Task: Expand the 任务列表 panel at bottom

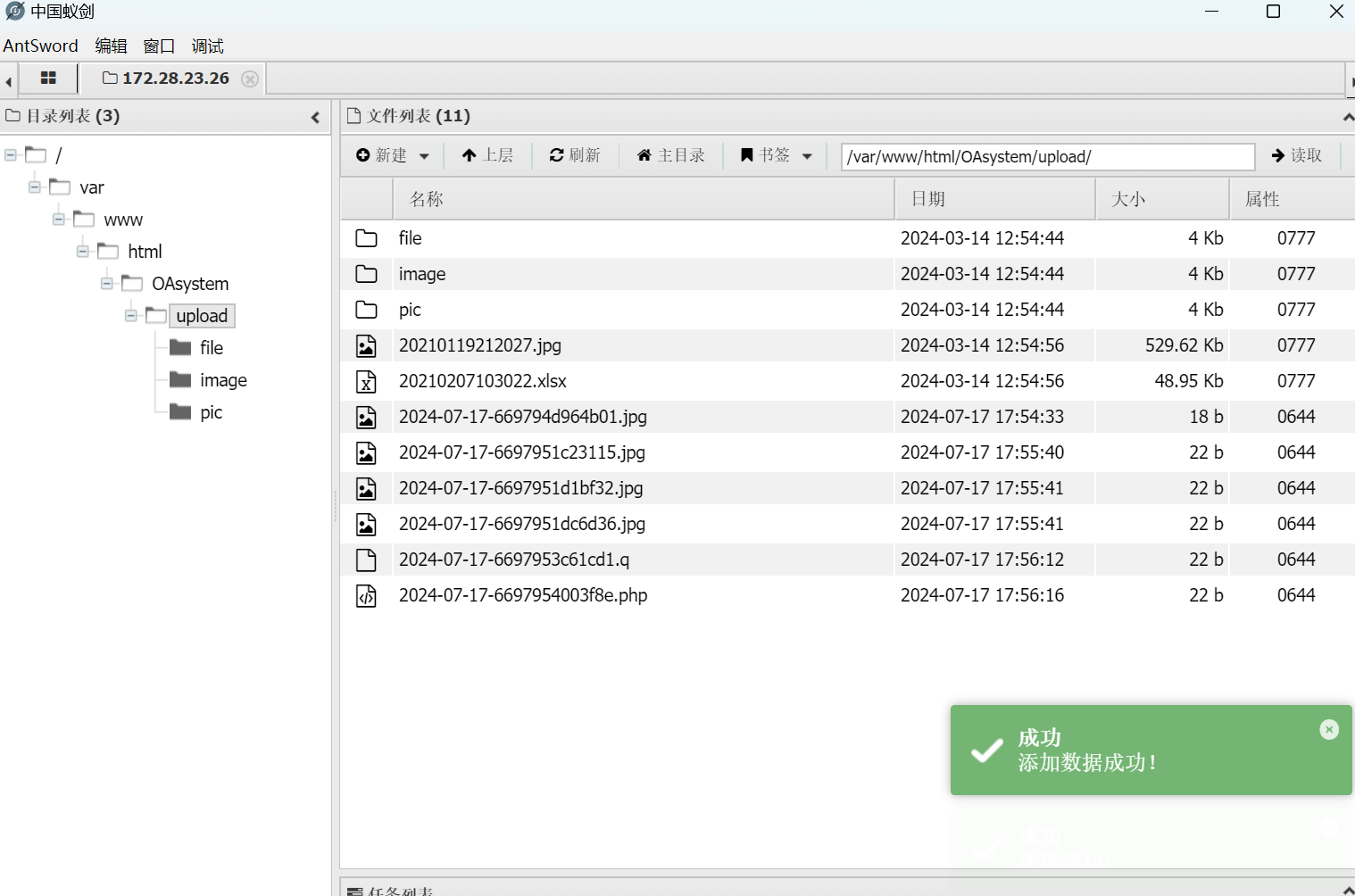Action: click(x=1348, y=891)
